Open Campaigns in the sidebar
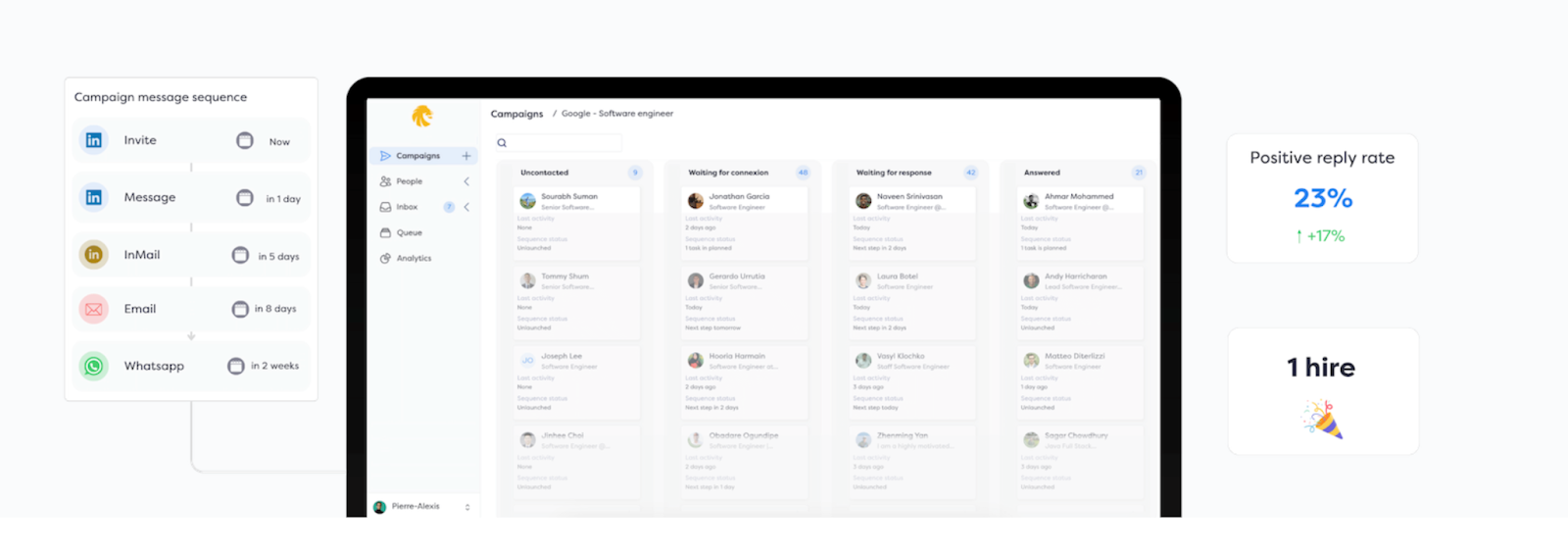This screenshot has height=555, width=1568. (x=422, y=156)
